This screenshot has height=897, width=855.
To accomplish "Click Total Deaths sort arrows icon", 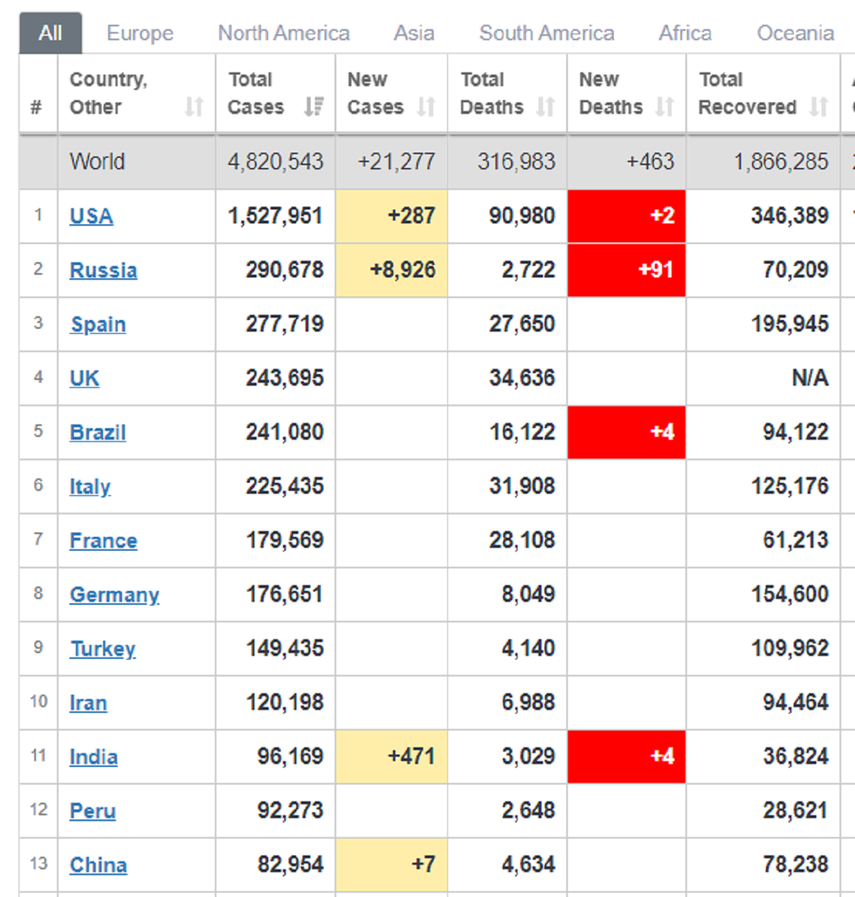I will [546, 107].
